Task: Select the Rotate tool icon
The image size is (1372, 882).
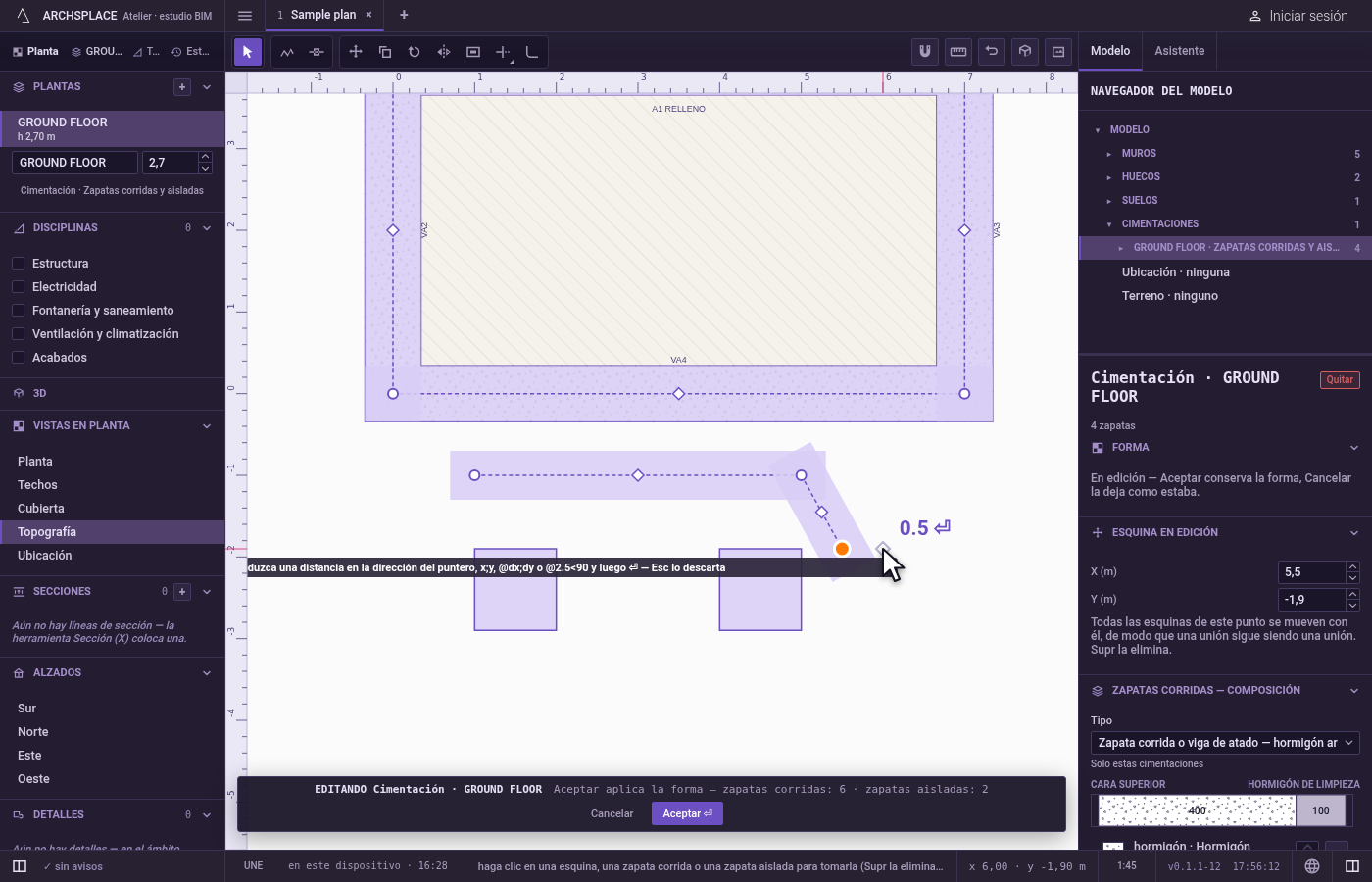Action: 415,52
